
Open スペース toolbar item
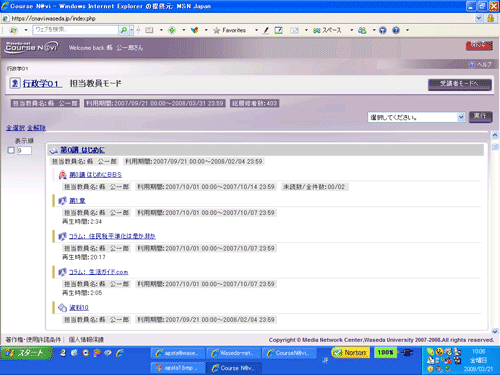[x=327, y=30]
